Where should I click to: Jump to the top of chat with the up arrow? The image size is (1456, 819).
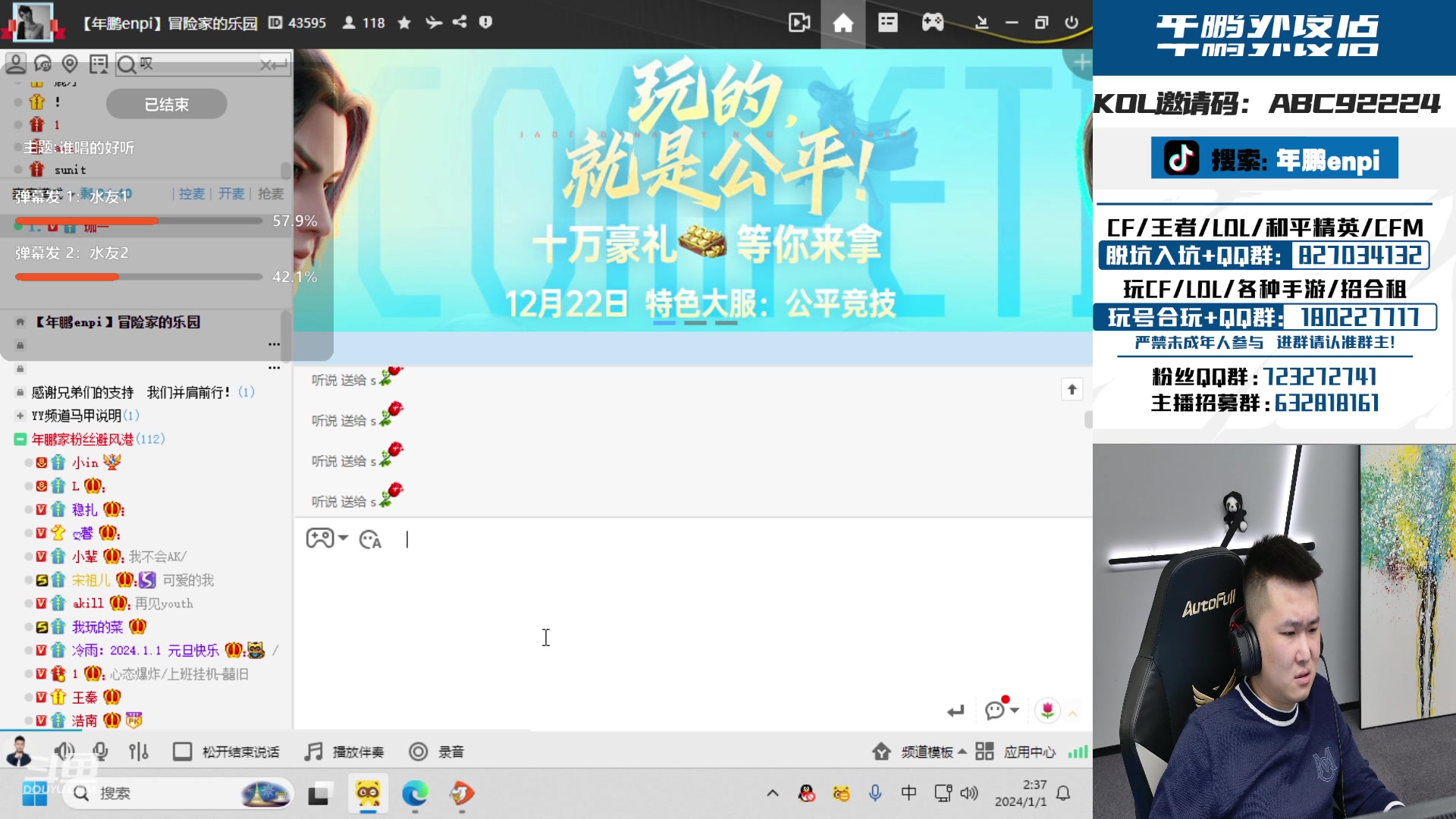click(x=1072, y=389)
